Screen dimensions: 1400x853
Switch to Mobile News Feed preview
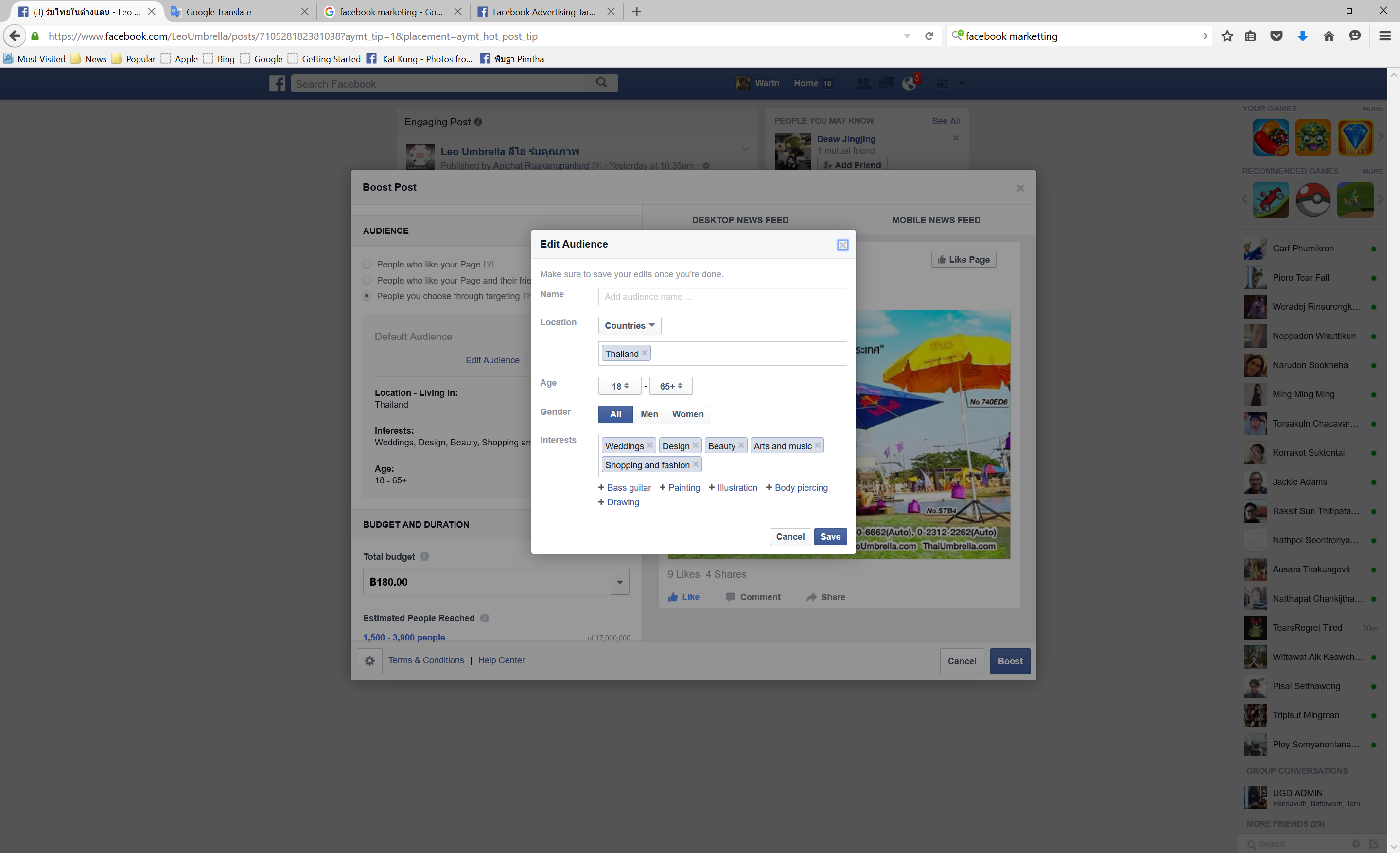coord(936,220)
